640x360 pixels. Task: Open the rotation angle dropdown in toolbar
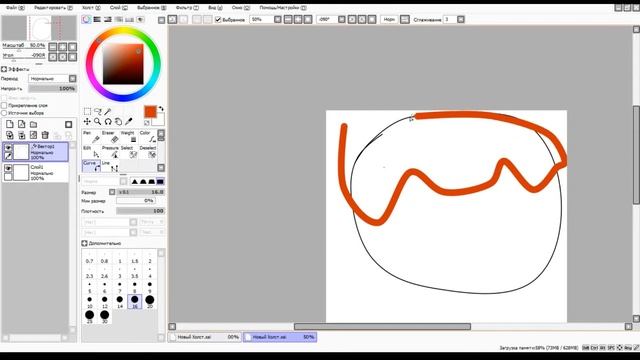[342, 20]
